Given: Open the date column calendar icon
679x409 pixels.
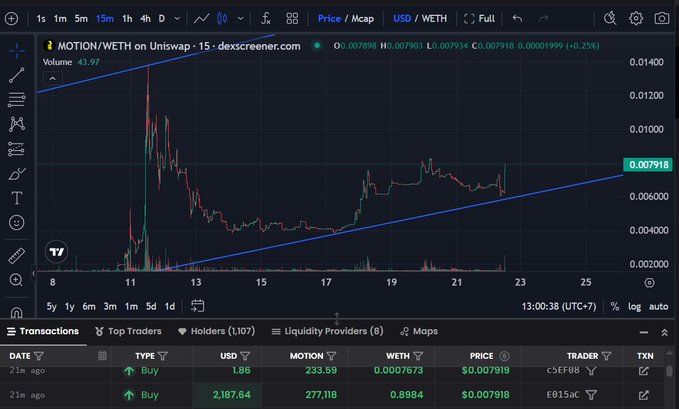Looking at the screenshot, I should [102, 356].
